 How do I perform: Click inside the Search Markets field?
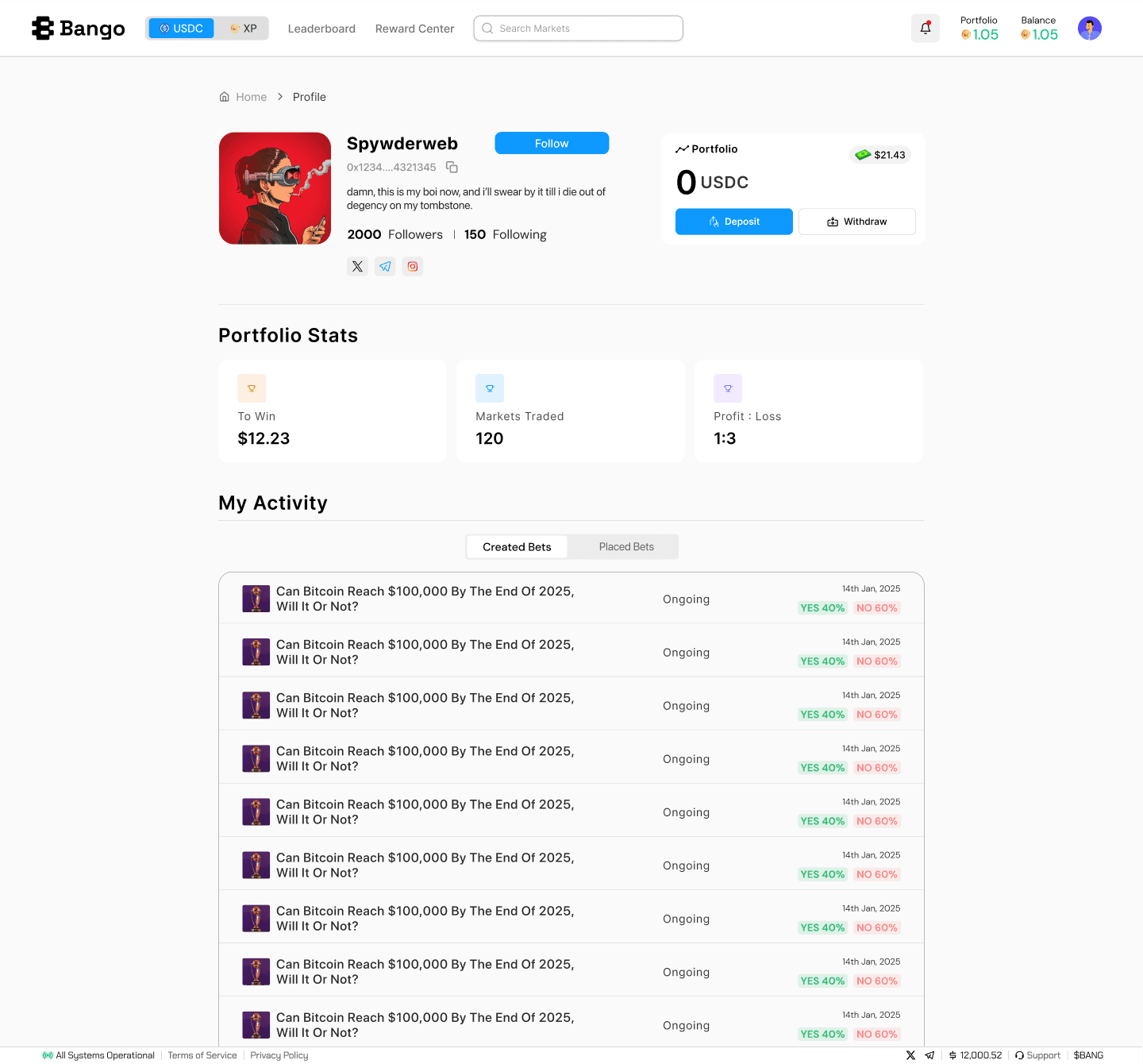click(578, 28)
